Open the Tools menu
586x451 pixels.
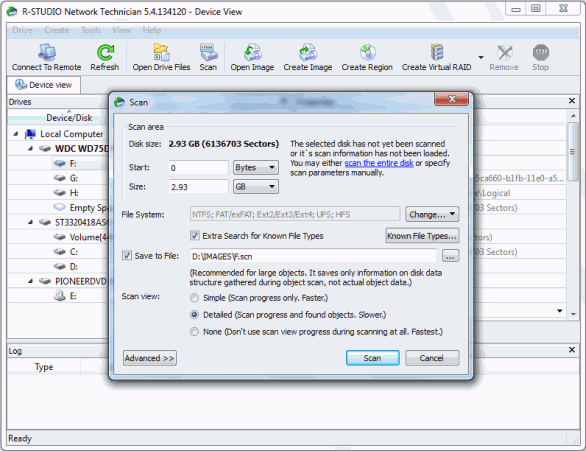pos(91,30)
